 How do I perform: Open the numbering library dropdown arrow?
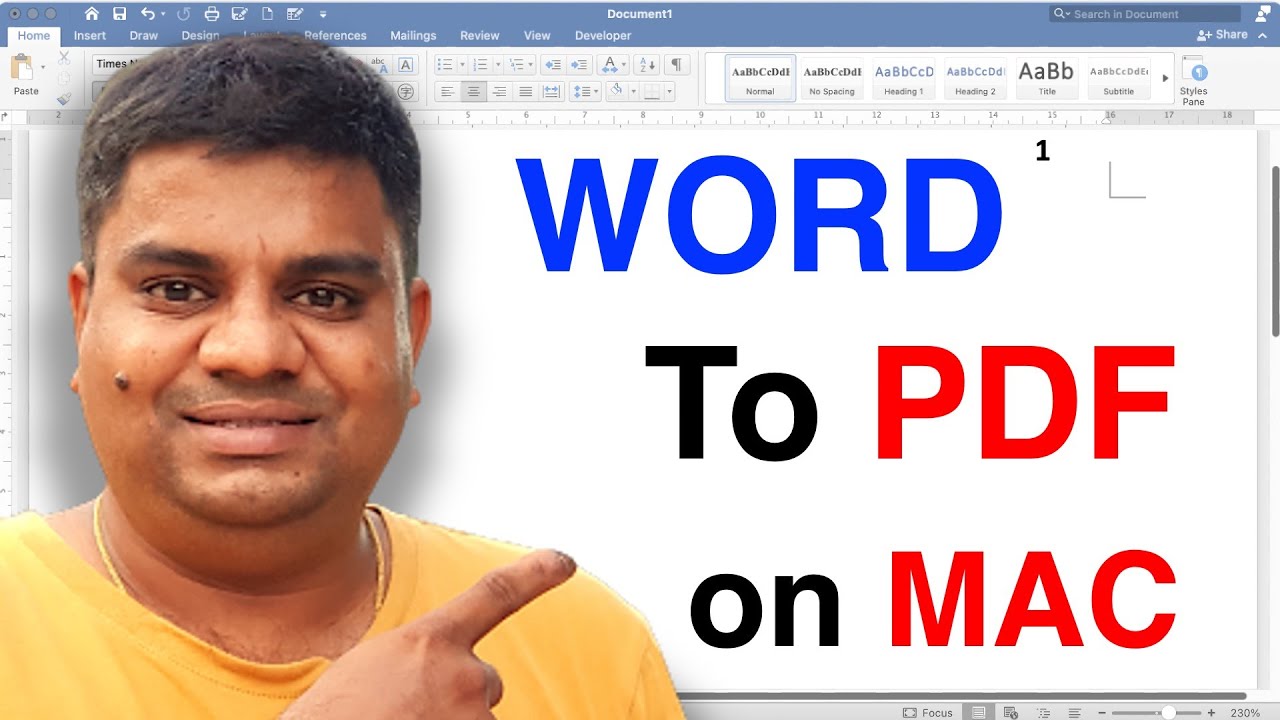coord(497,64)
